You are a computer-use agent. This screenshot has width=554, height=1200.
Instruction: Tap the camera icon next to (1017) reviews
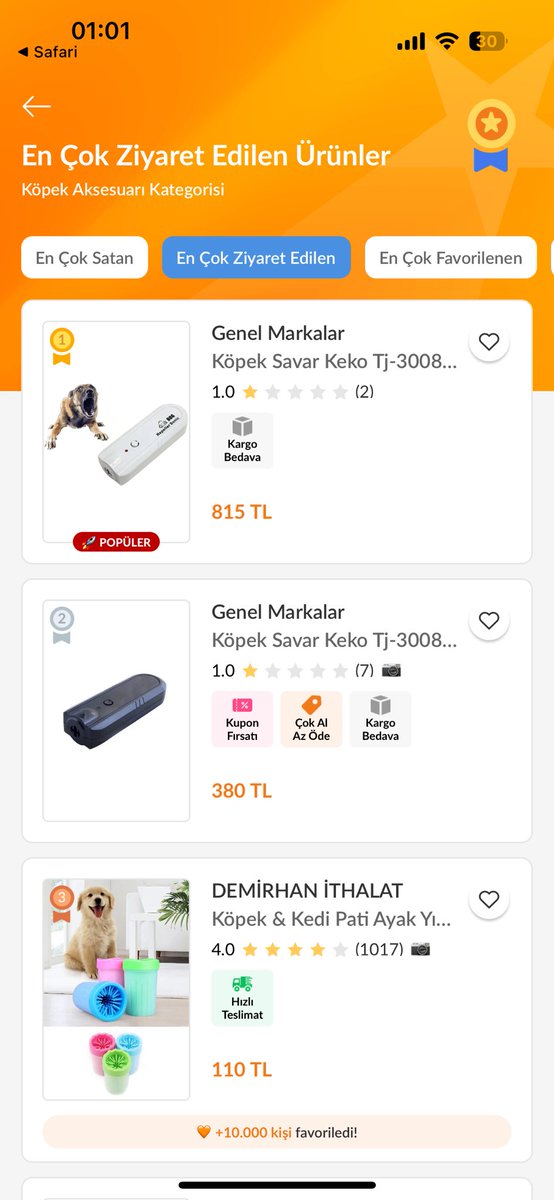[x=421, y=949]
